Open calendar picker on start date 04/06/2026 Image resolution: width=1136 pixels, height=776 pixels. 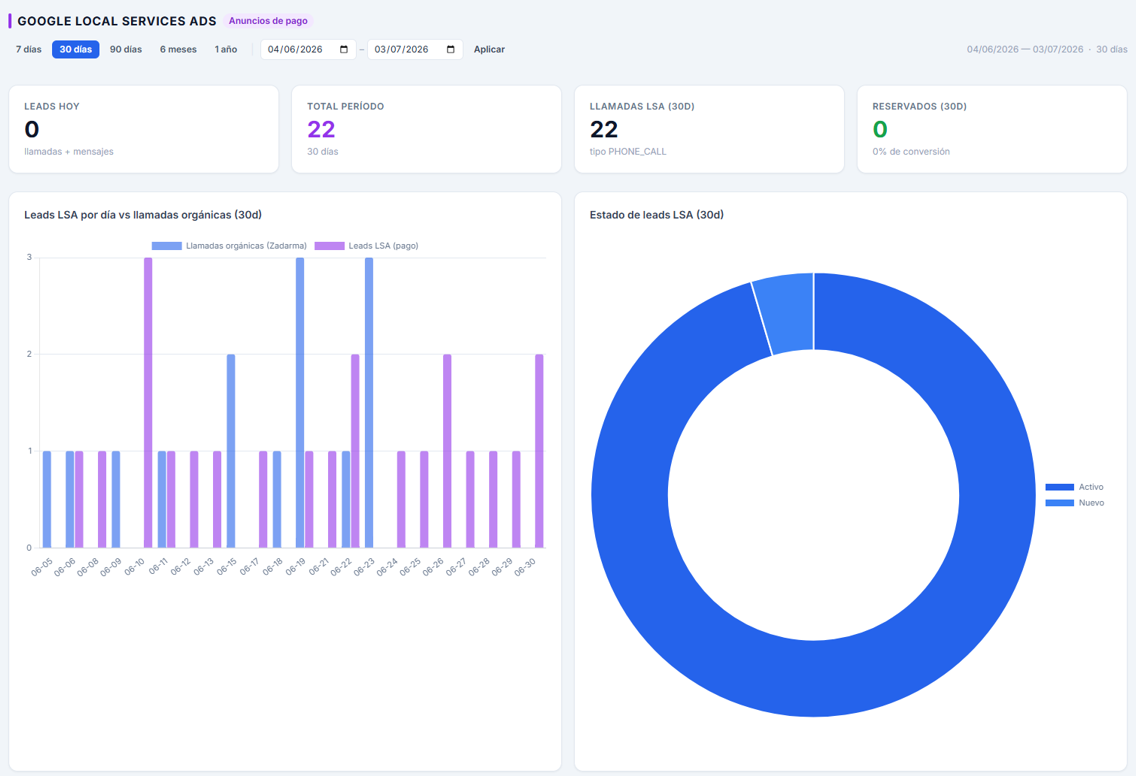343,49
